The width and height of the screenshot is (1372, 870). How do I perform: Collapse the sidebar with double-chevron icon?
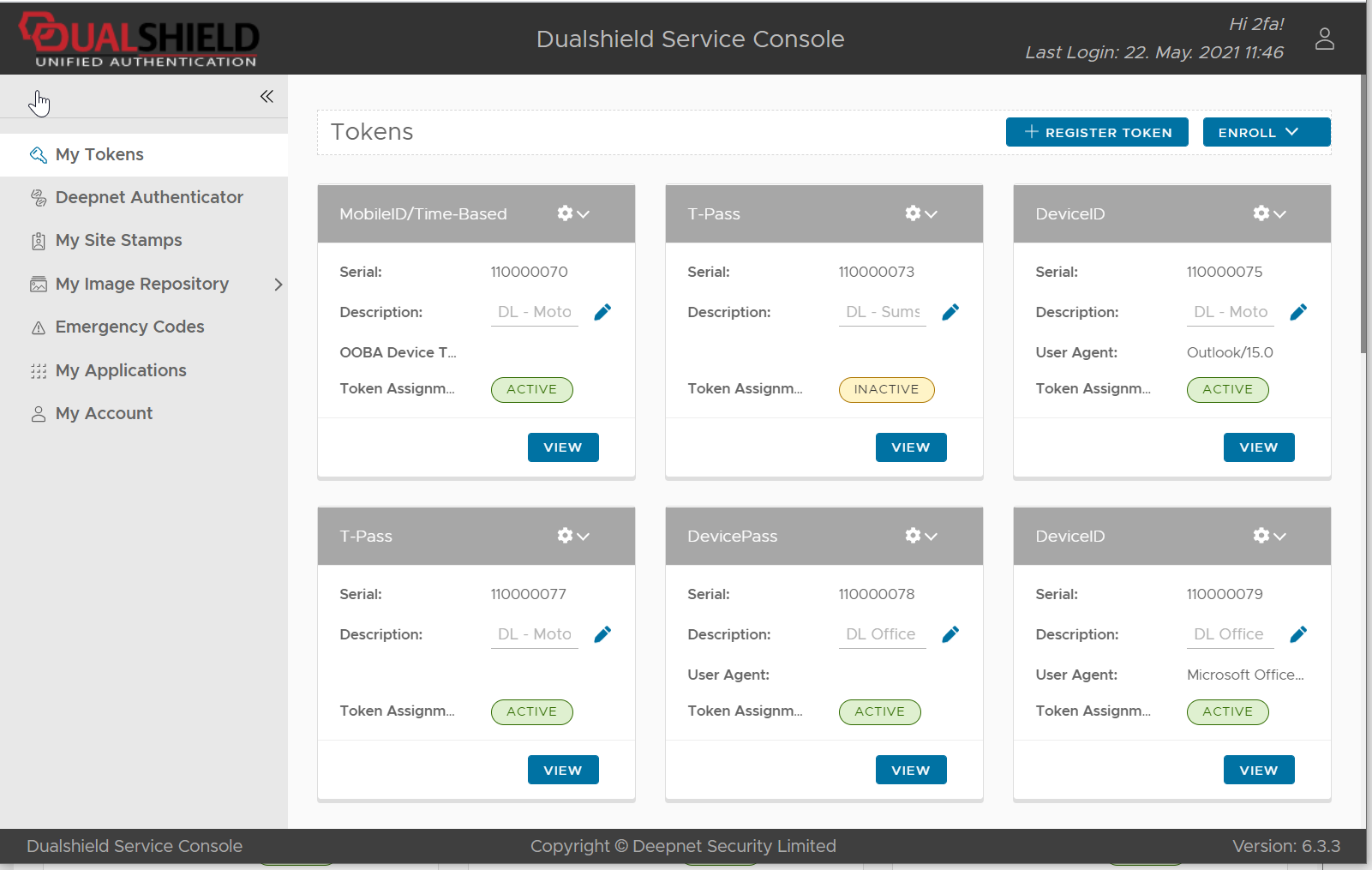click(267, 96)
